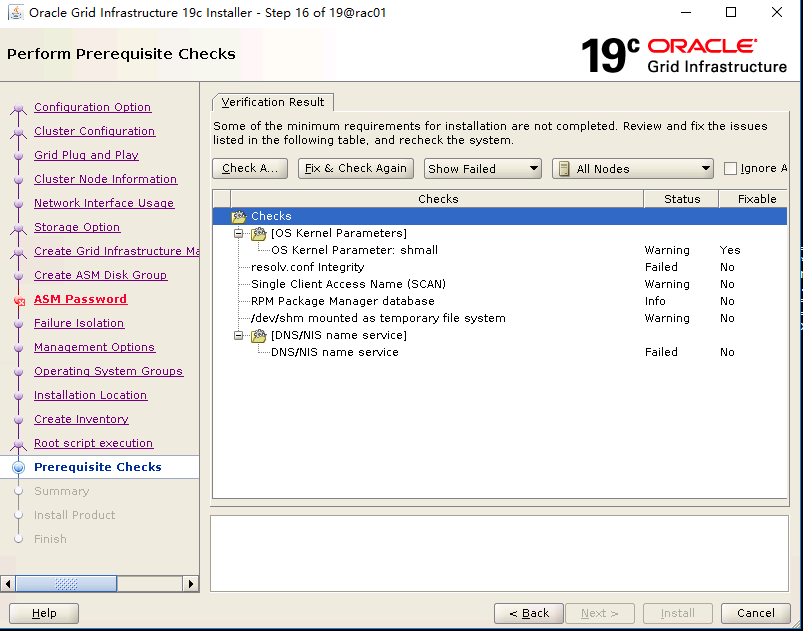Open the ASM Password step link

(80, 299)
